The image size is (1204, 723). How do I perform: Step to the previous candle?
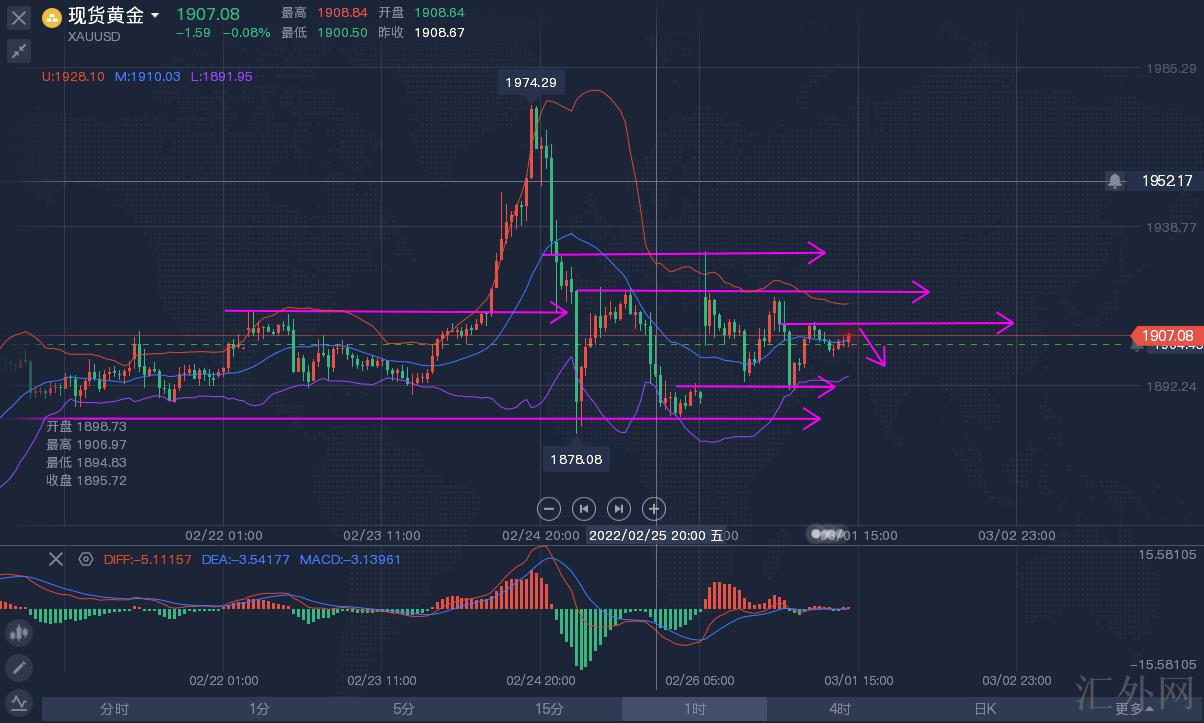click(584, 508)
